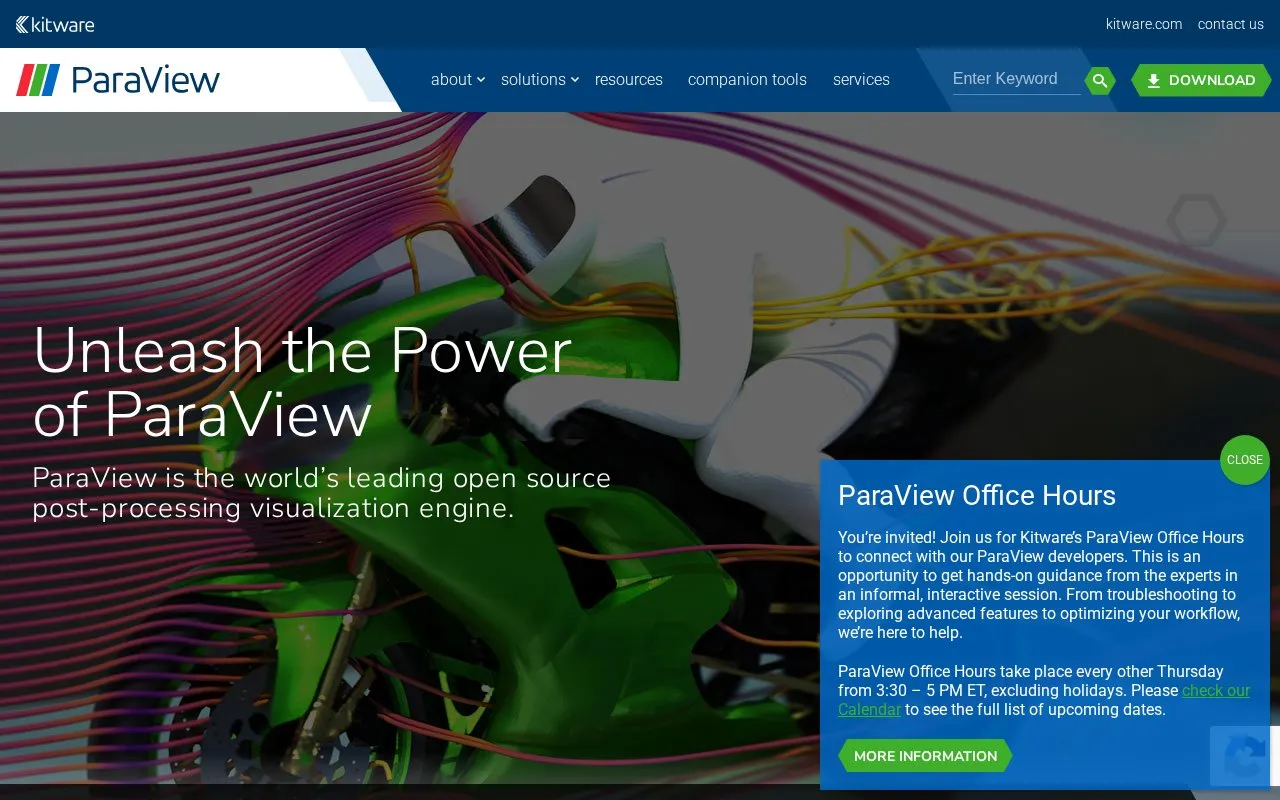The image size is (1280, 800).
Task: Click the green search magnifier icon
Action: tap(1100, 81)
